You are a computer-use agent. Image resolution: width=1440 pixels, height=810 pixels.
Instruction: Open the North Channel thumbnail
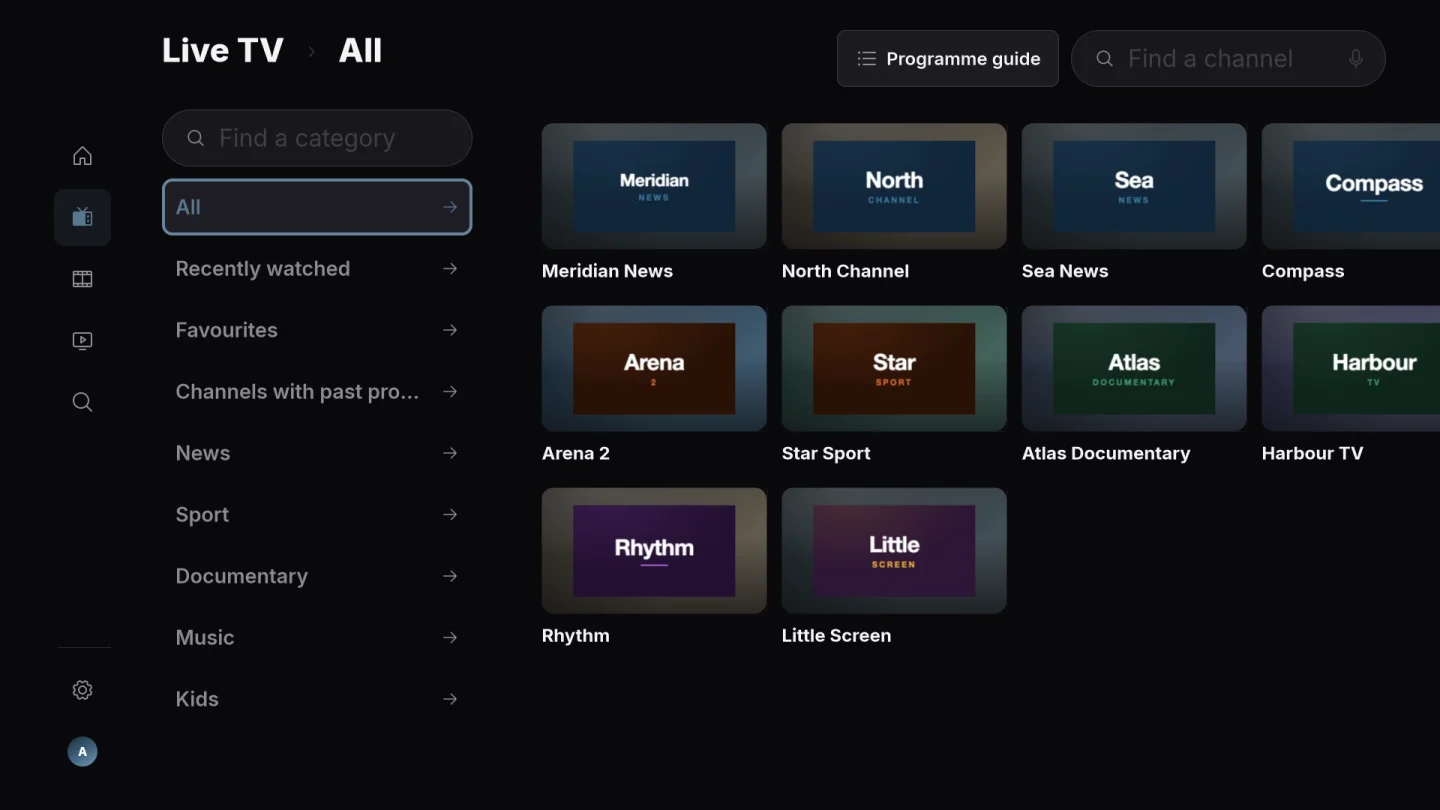[894, 186]
